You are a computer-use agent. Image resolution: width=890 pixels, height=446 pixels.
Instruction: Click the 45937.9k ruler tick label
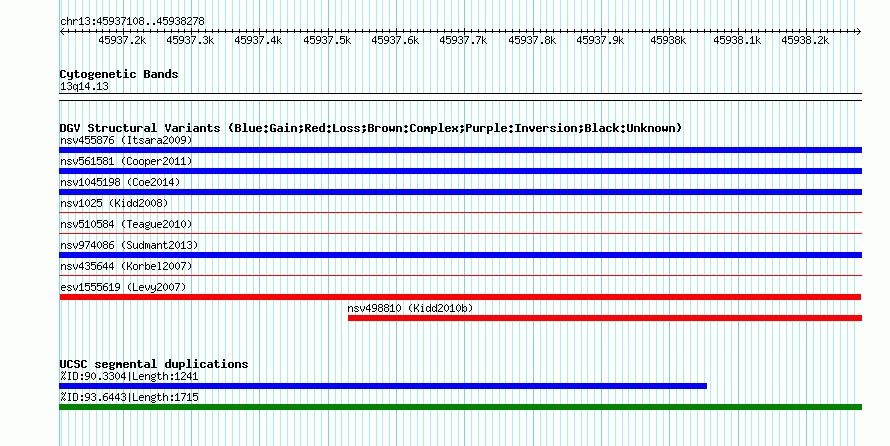point(600,40)
